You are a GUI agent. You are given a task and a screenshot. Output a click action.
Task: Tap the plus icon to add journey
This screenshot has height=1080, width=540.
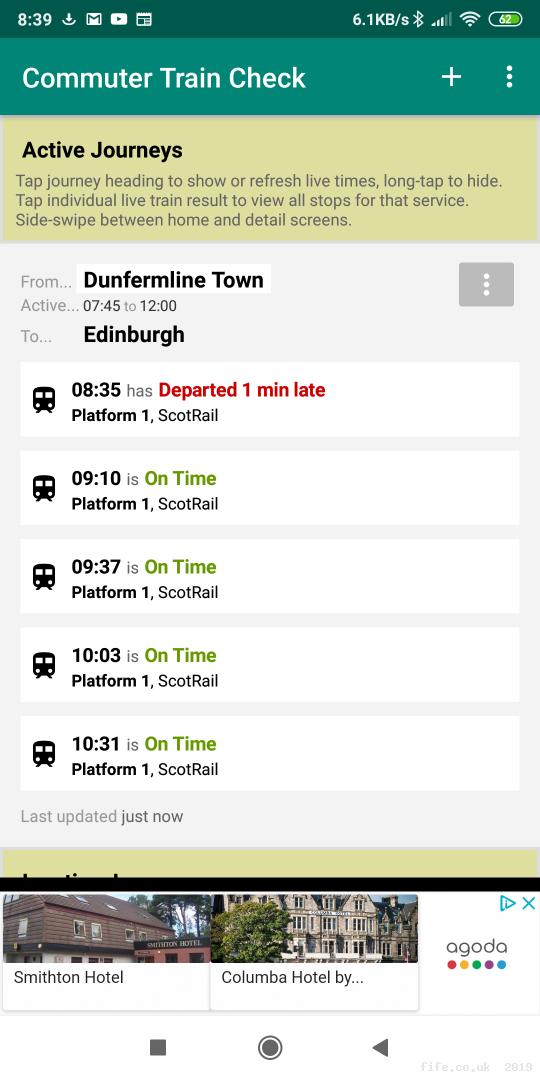coord(451,76)
